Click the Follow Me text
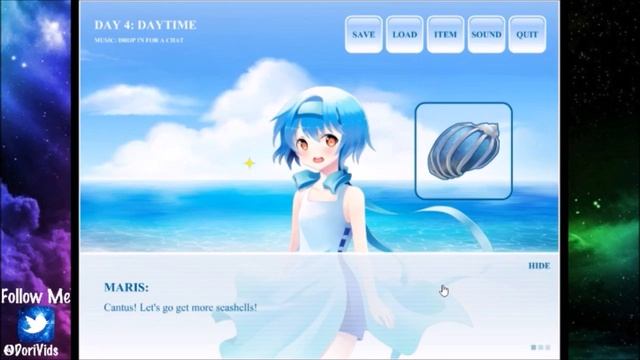This screenshot has height=360, width=640. pos(36,296)
